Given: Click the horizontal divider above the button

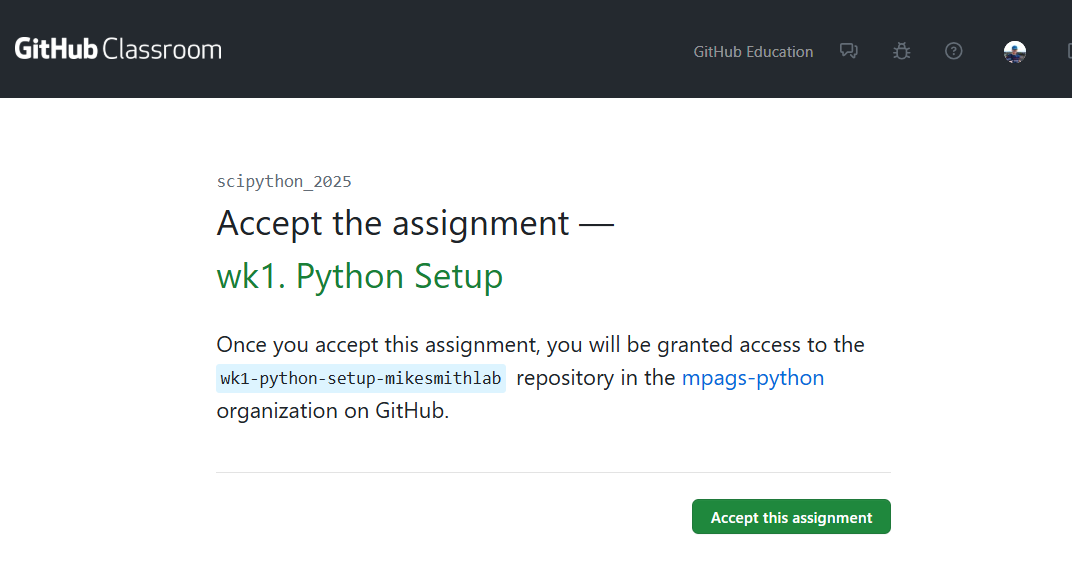Looking at the screenshot, I should point(554,472).
